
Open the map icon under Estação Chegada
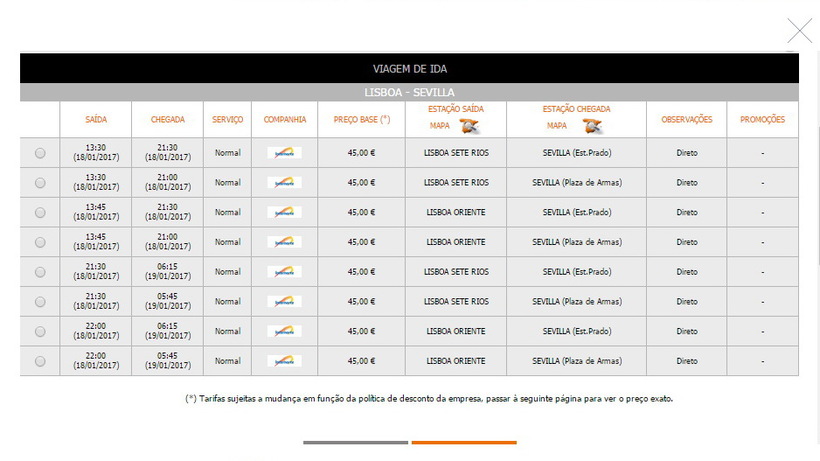(x=593, y=126)
